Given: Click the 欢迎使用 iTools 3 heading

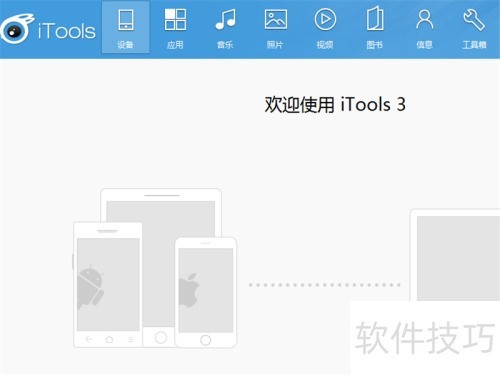Looking at the screenshot, I should (x=335, y=105).
